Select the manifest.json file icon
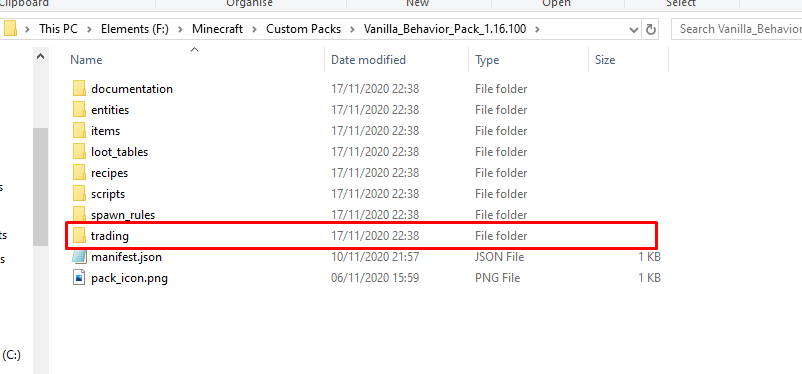The width and height of the screenshot is (802, 374). 79,257
